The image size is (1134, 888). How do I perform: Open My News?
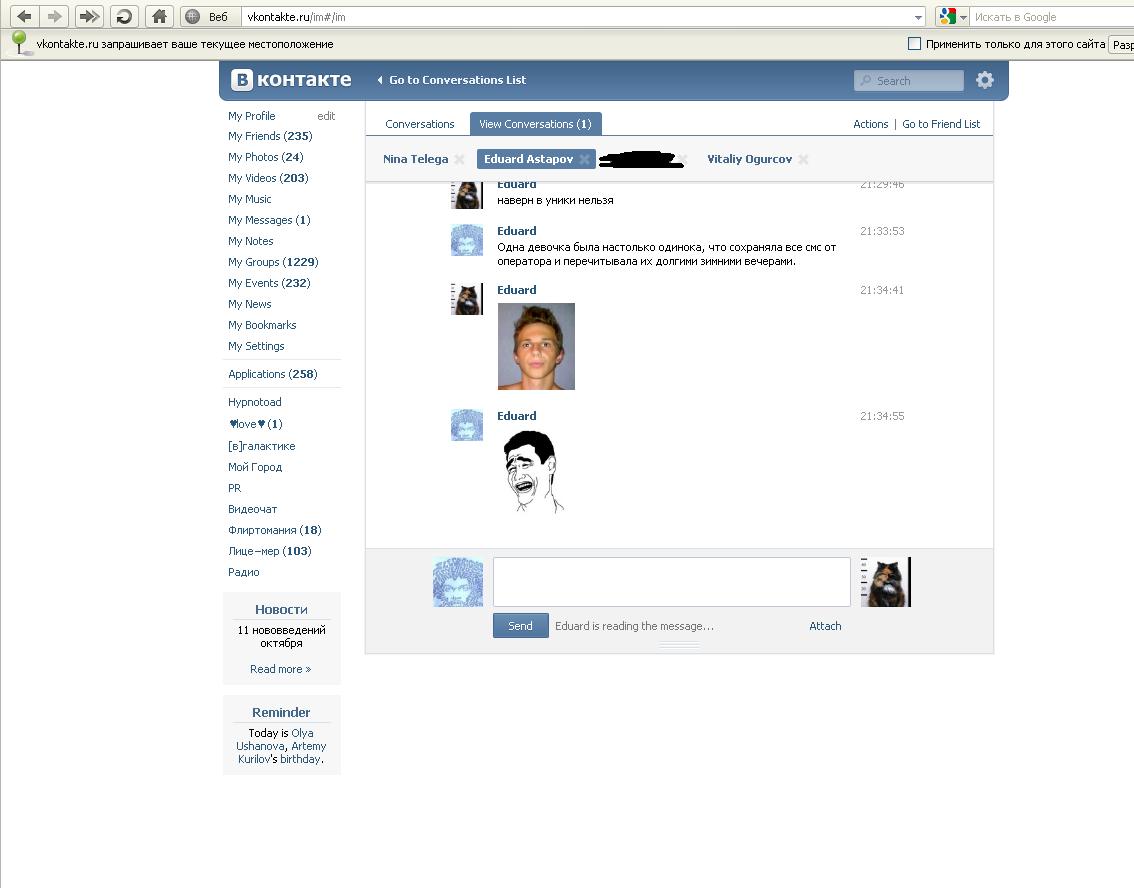point(250,304)
